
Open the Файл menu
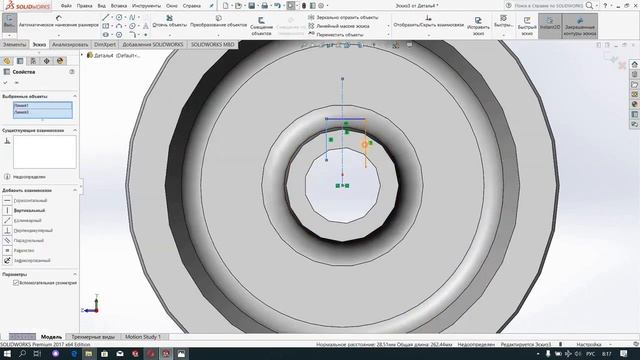point(66,6)
